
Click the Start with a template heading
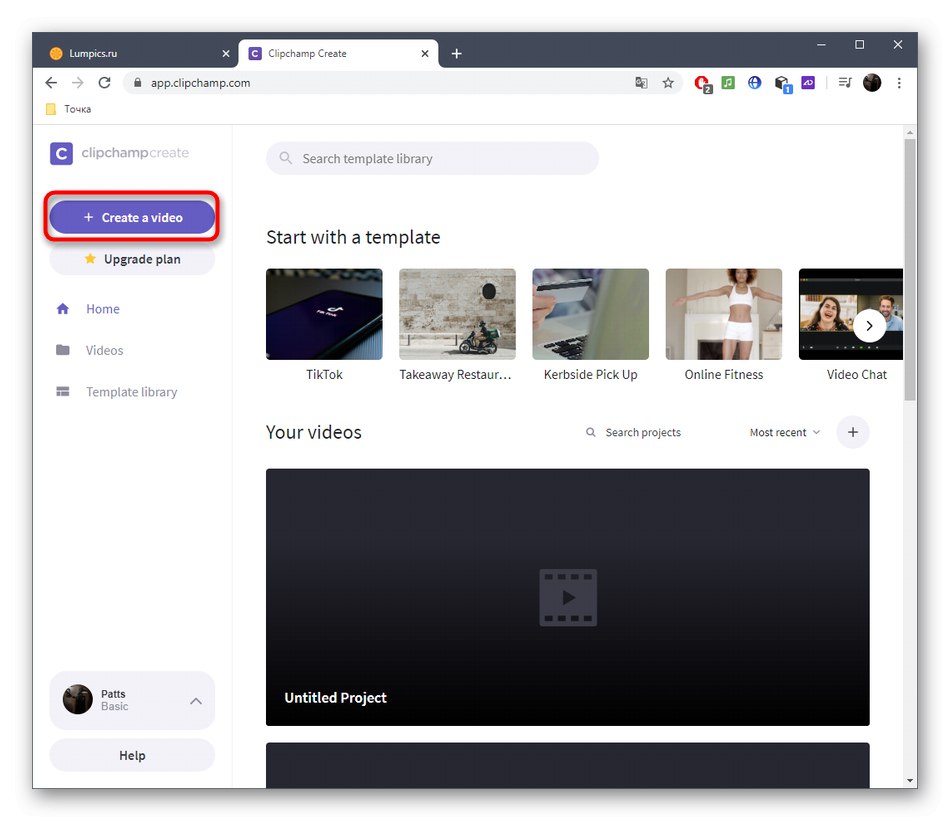click(353, 238)
